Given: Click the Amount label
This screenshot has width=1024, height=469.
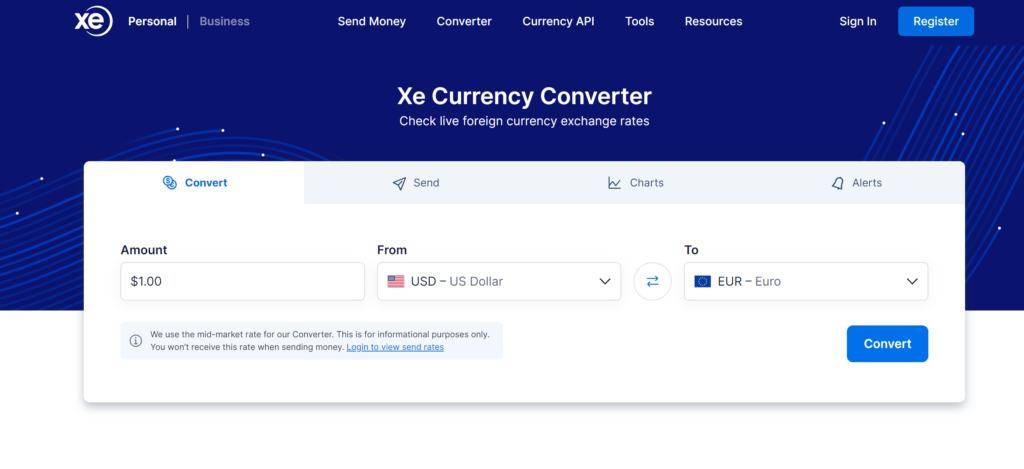Looking at the screenshot, I should point(144,250).
